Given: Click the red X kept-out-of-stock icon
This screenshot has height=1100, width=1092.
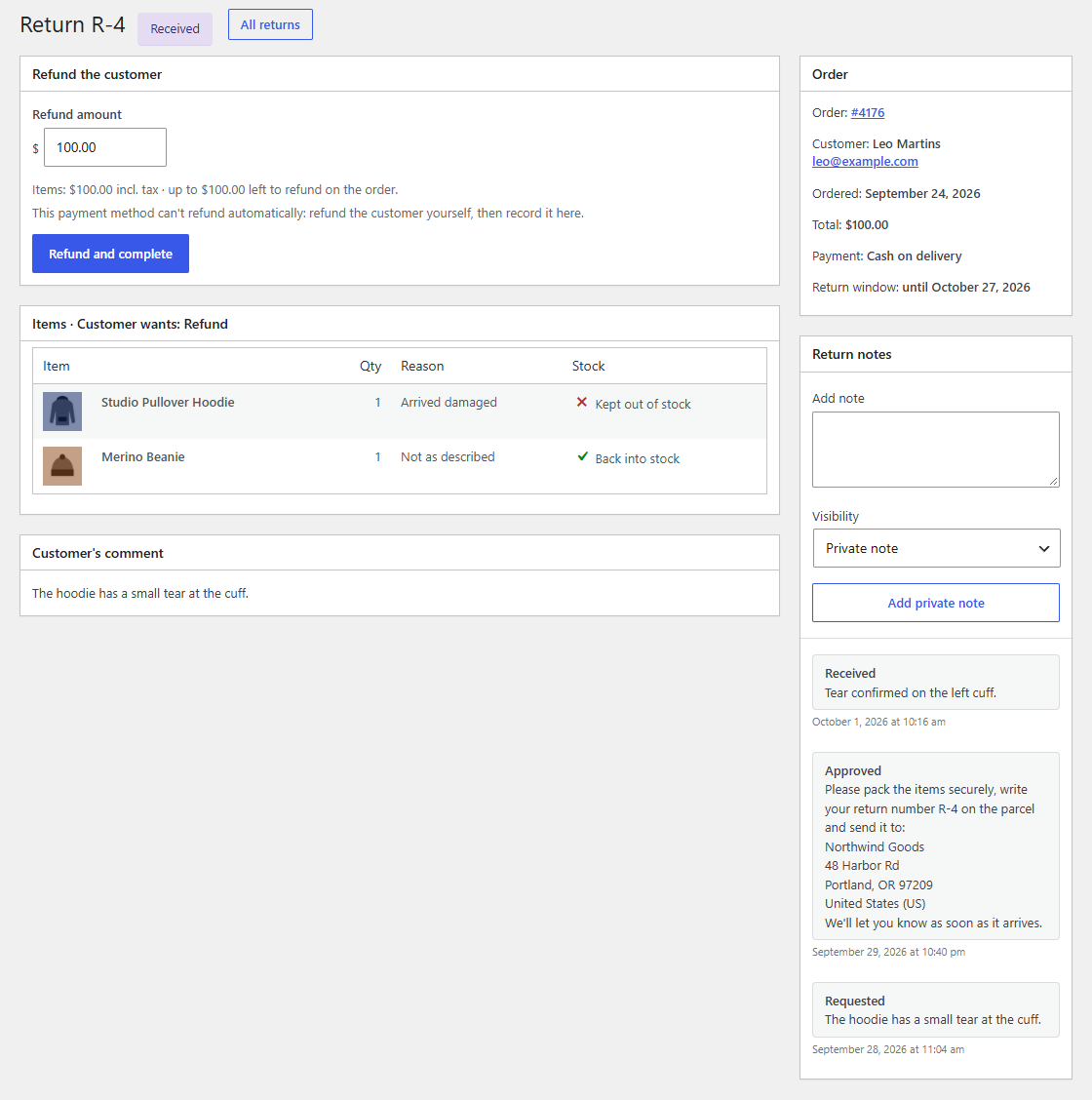Looking at the screenshot, I should click(581, 403).
